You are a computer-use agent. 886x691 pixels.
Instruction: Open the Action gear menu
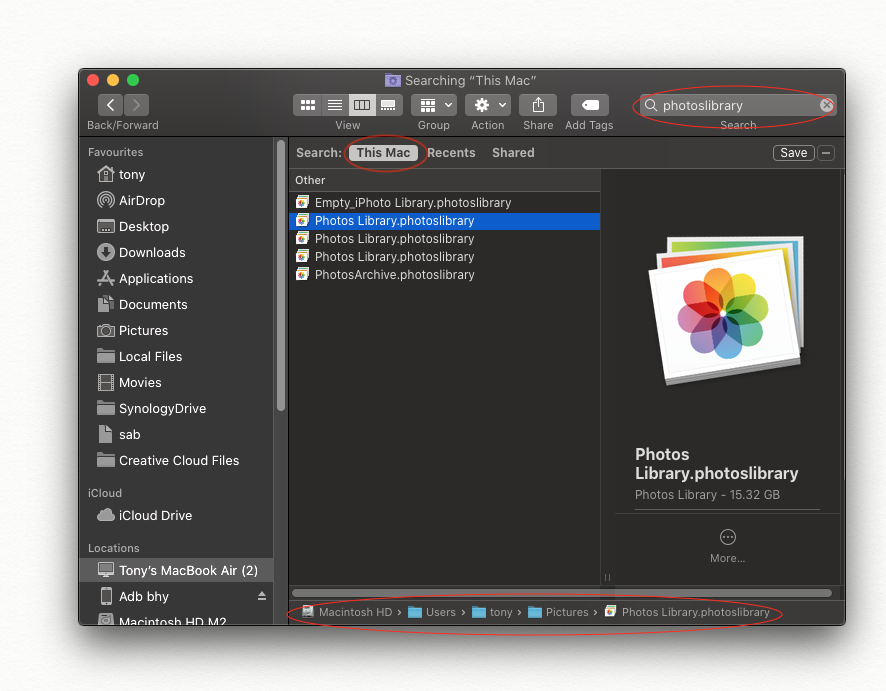(x=488, y=105)
